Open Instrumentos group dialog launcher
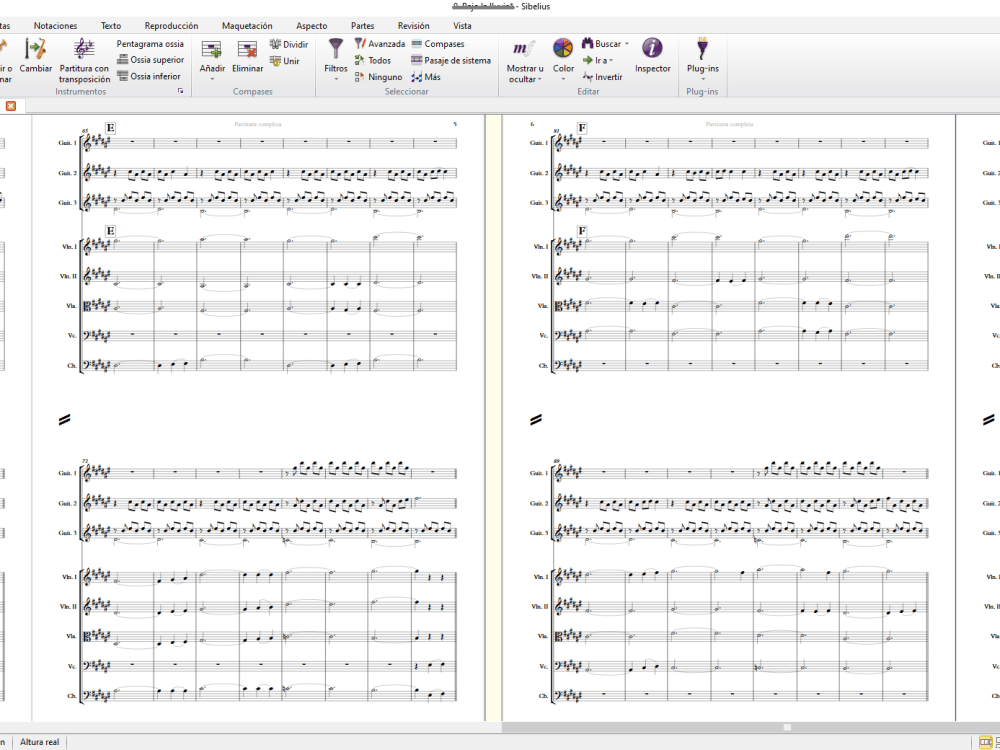 tap(180, 92)
